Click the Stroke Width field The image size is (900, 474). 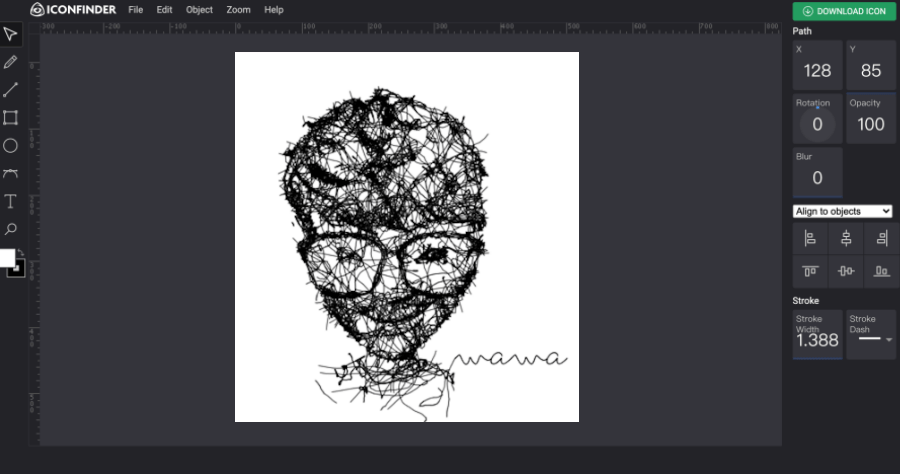pyautogui.click(x=817, y=335)
